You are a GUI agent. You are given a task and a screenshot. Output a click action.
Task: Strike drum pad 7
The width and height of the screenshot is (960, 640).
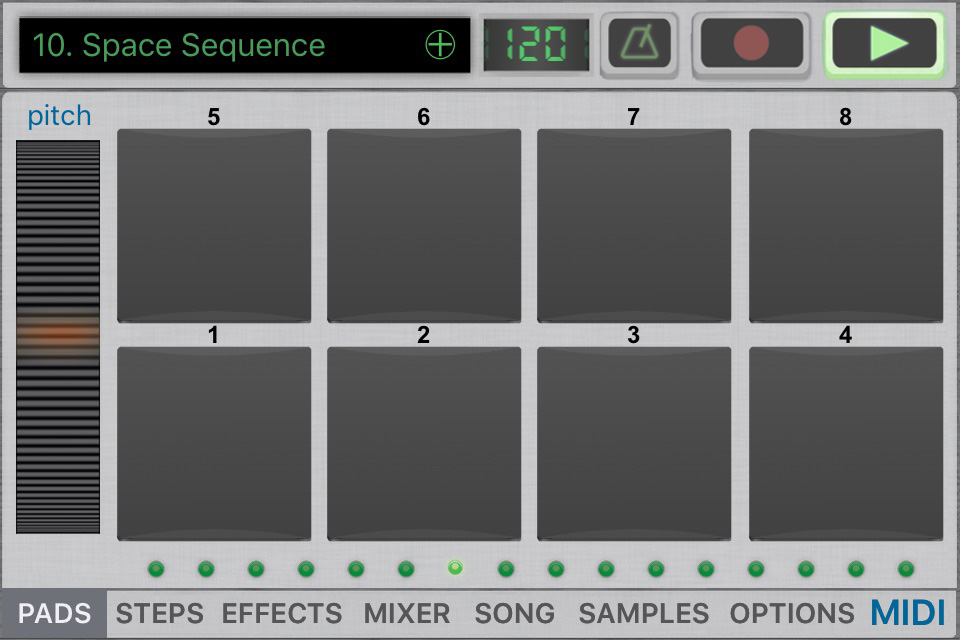pyautogui.click(x=634, y=225)
